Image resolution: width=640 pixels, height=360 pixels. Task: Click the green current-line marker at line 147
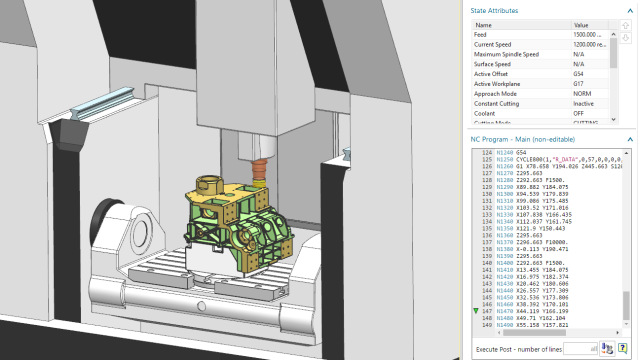tap(476, 311)
